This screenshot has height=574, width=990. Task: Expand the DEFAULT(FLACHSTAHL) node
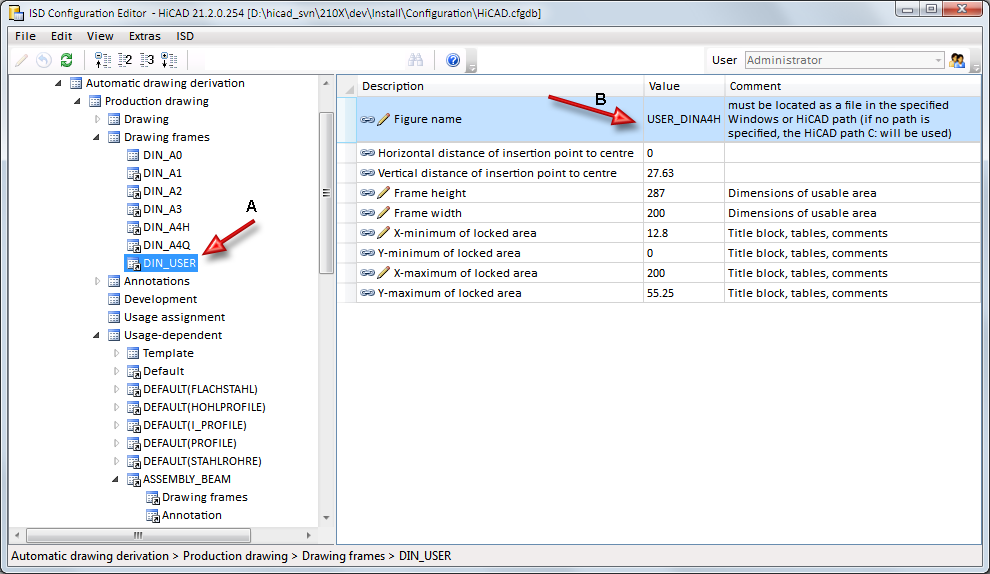(x=116, y=389)
